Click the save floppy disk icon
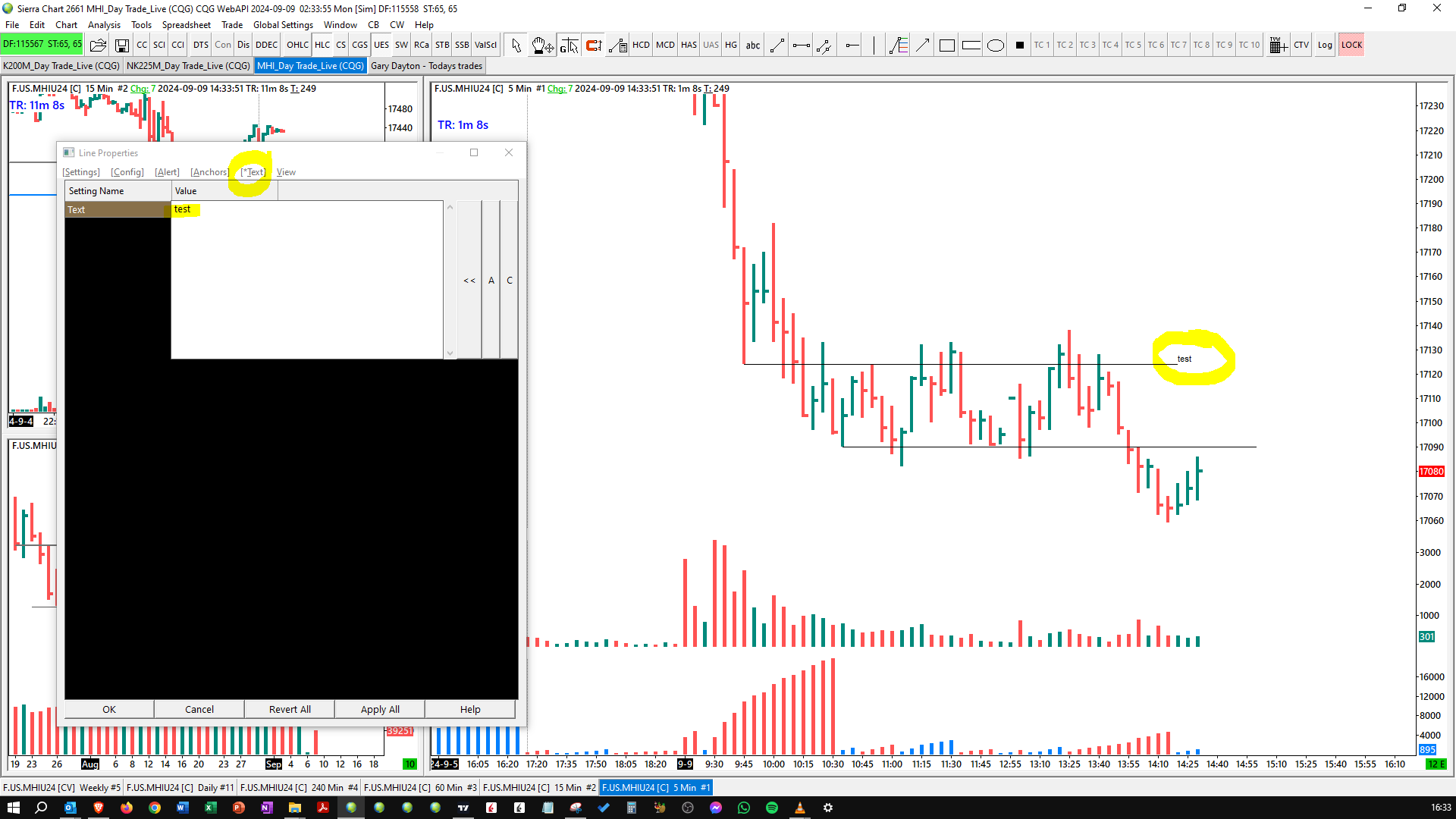Screen dimensions: 1456x819 click(x=121, y=45)
